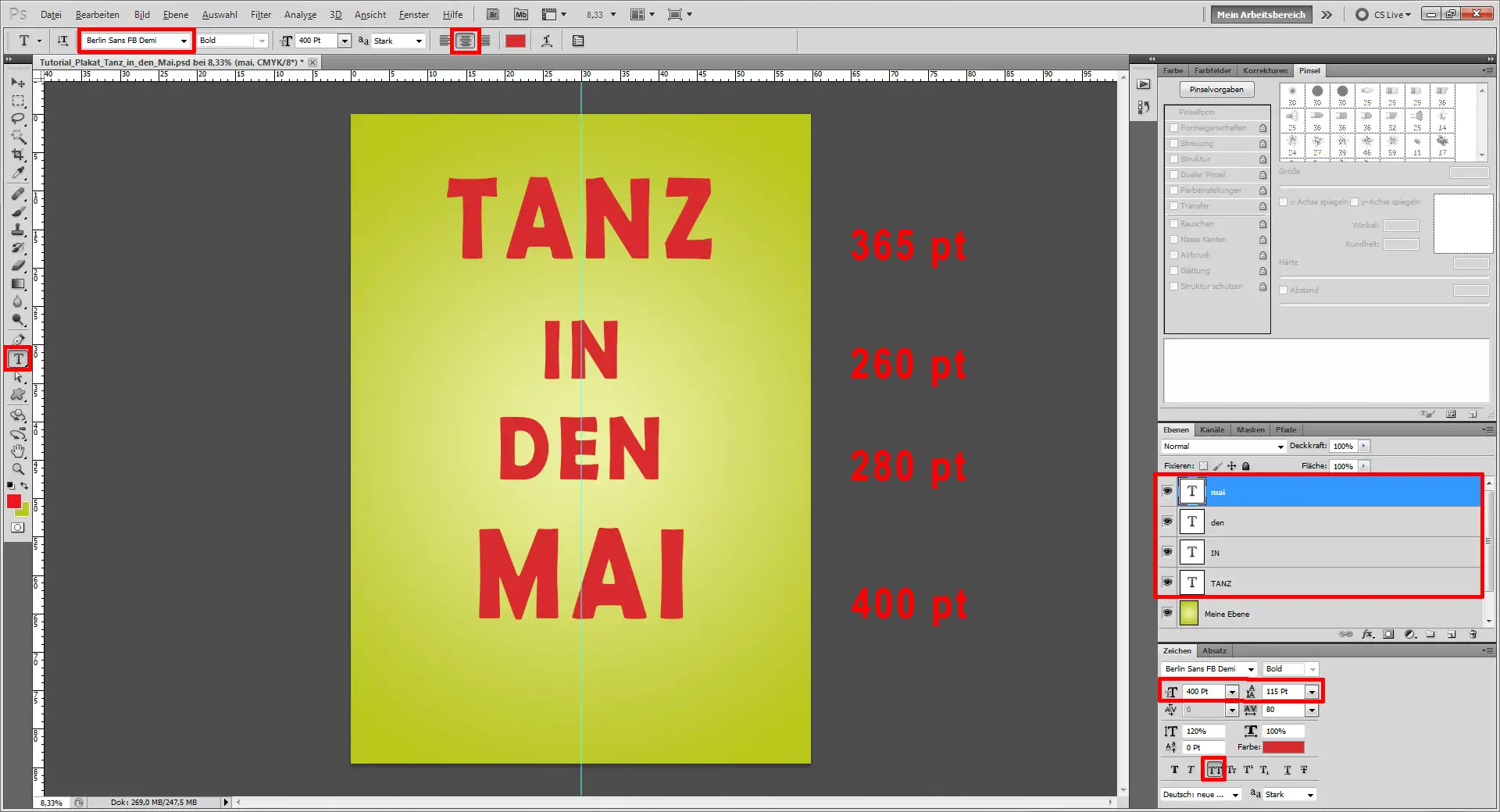
Task: Apply center text alignment in options bar
Action: pos(464,41)
